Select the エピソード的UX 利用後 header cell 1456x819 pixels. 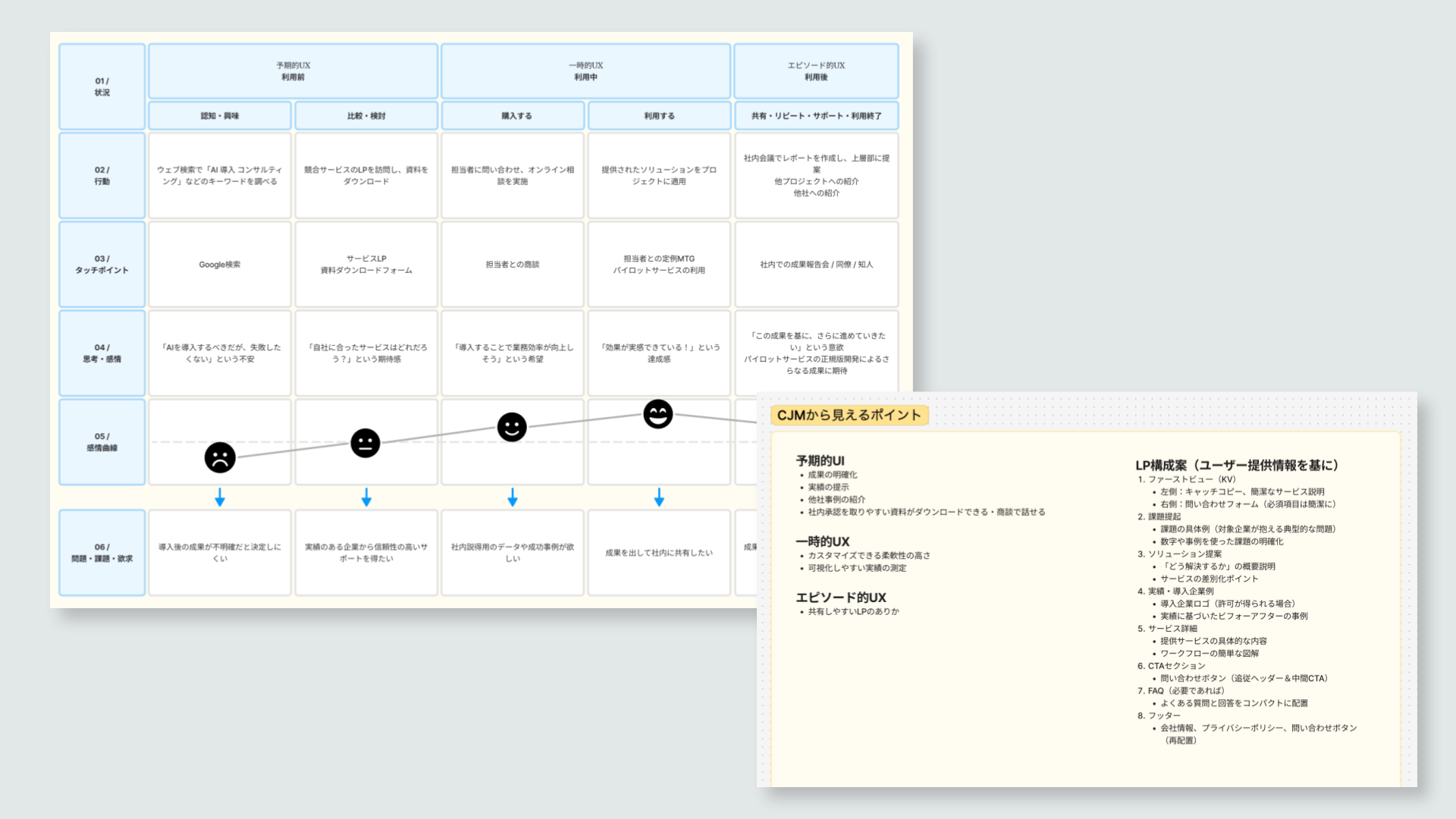click(x=816, y=71)
